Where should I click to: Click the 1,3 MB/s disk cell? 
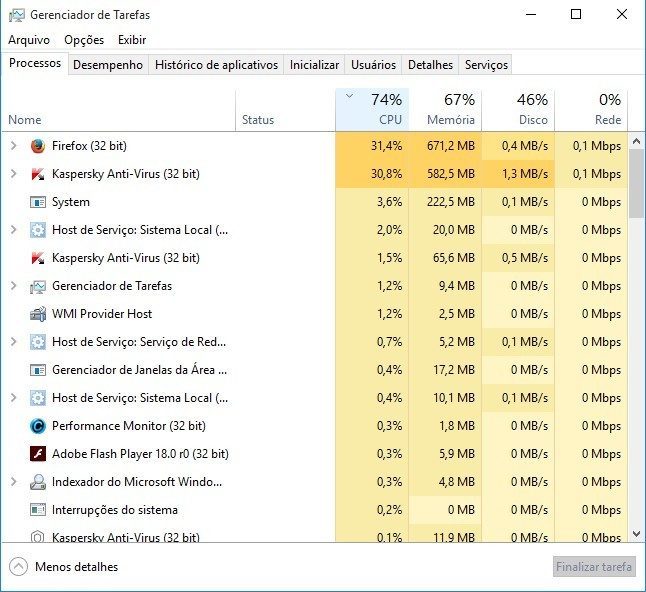pyautogui.click(x=518, y=174)
